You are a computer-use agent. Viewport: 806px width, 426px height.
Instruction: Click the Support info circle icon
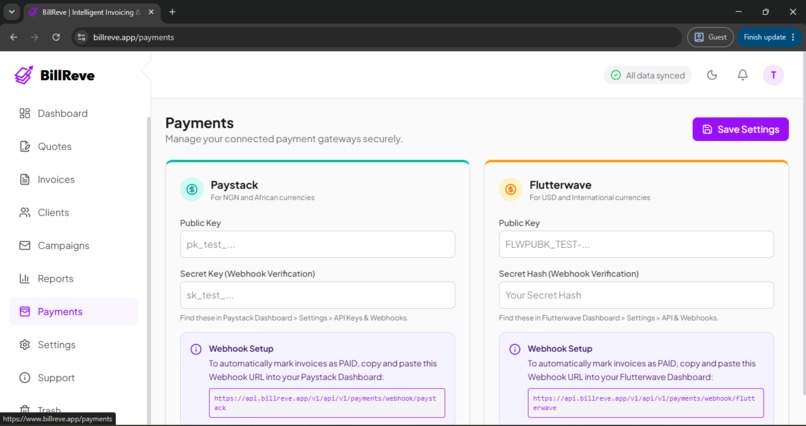(x=25, y=378)
